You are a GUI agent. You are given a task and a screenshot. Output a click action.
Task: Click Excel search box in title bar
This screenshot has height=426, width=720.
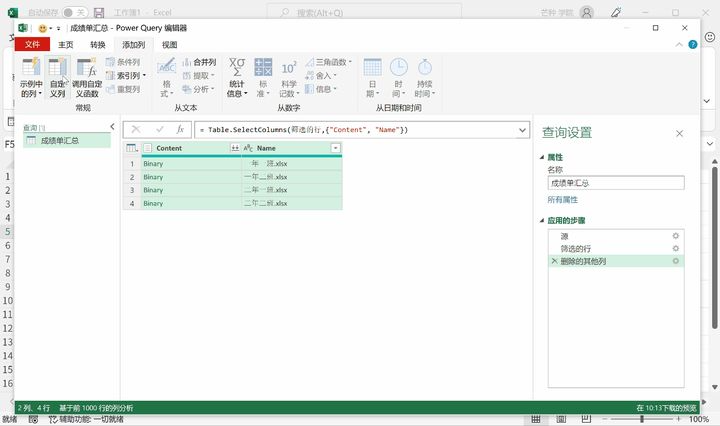pos(364,12)
